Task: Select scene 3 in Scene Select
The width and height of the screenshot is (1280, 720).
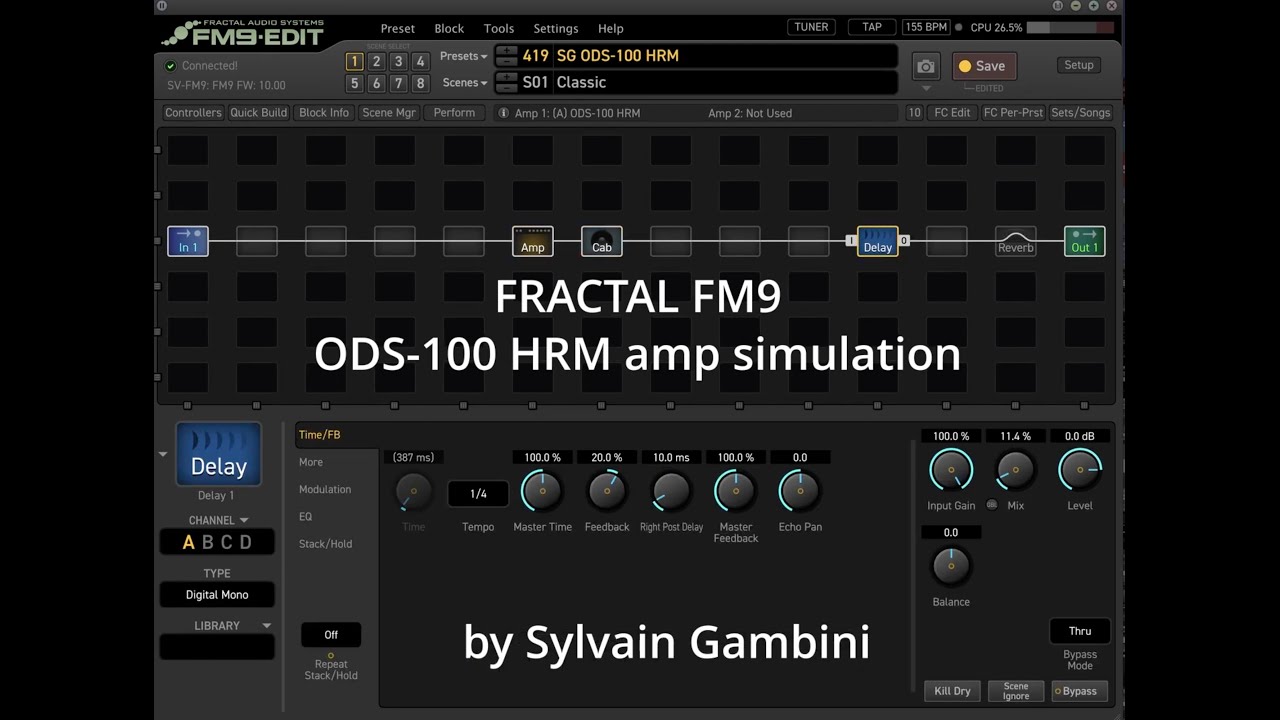Action: [398, 61]
